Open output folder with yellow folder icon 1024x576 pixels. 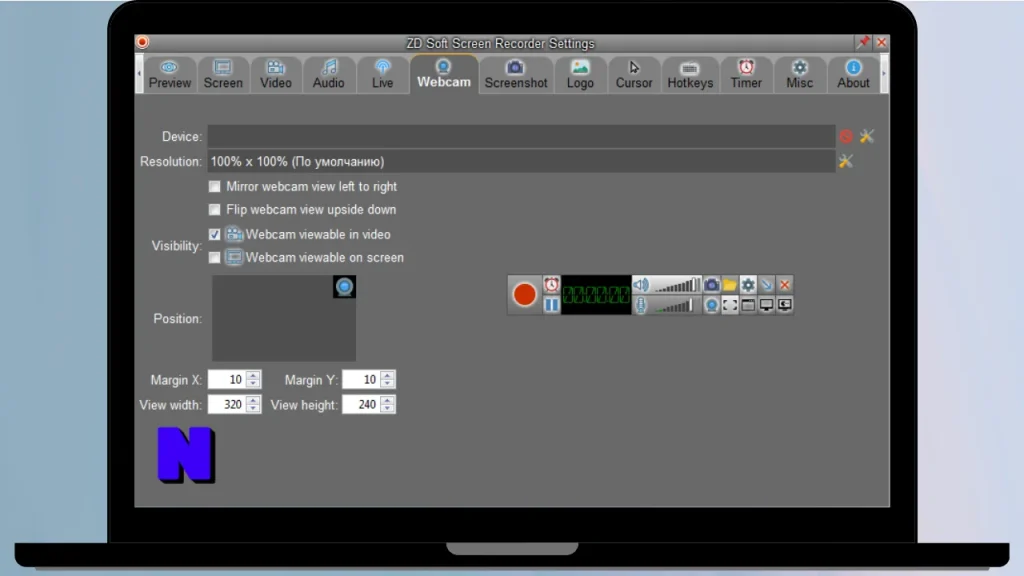pos(729,285)
